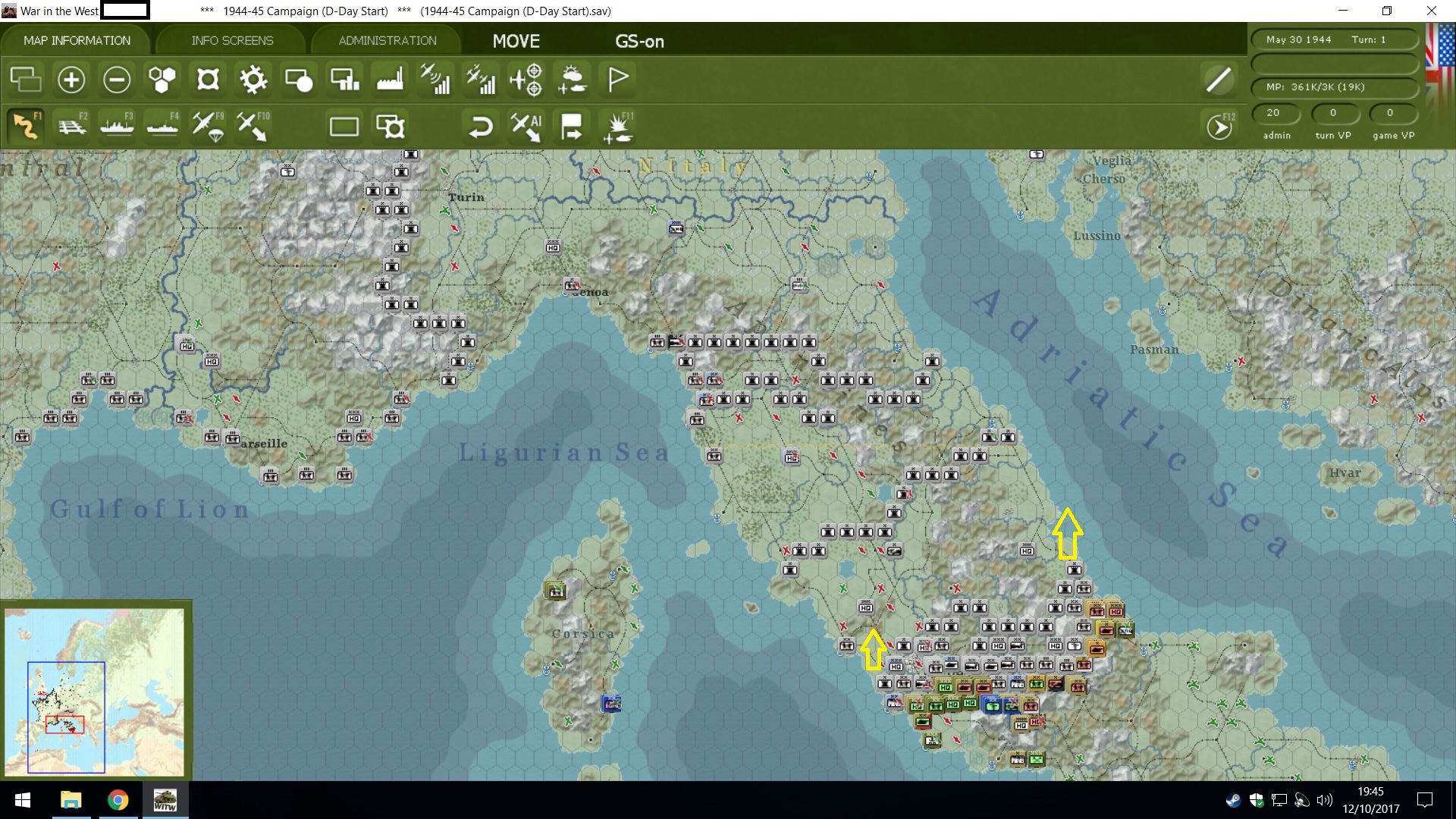Click the MP manpower readout

pyautogui.click(x=1333, y=87)
